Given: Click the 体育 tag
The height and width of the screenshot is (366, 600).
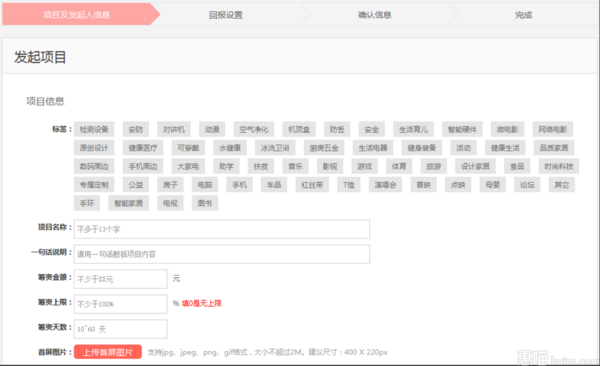Looking at the screenshot, I should pos(399,166).
